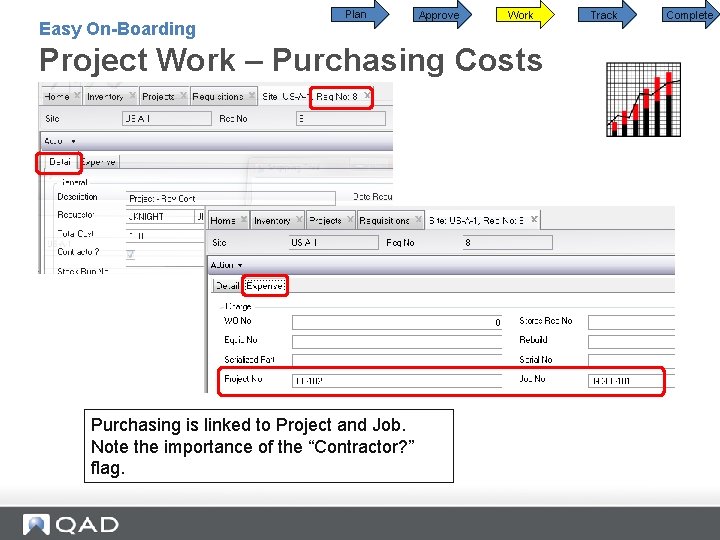Select Expense tab in back window

click(x=99, y=162)
